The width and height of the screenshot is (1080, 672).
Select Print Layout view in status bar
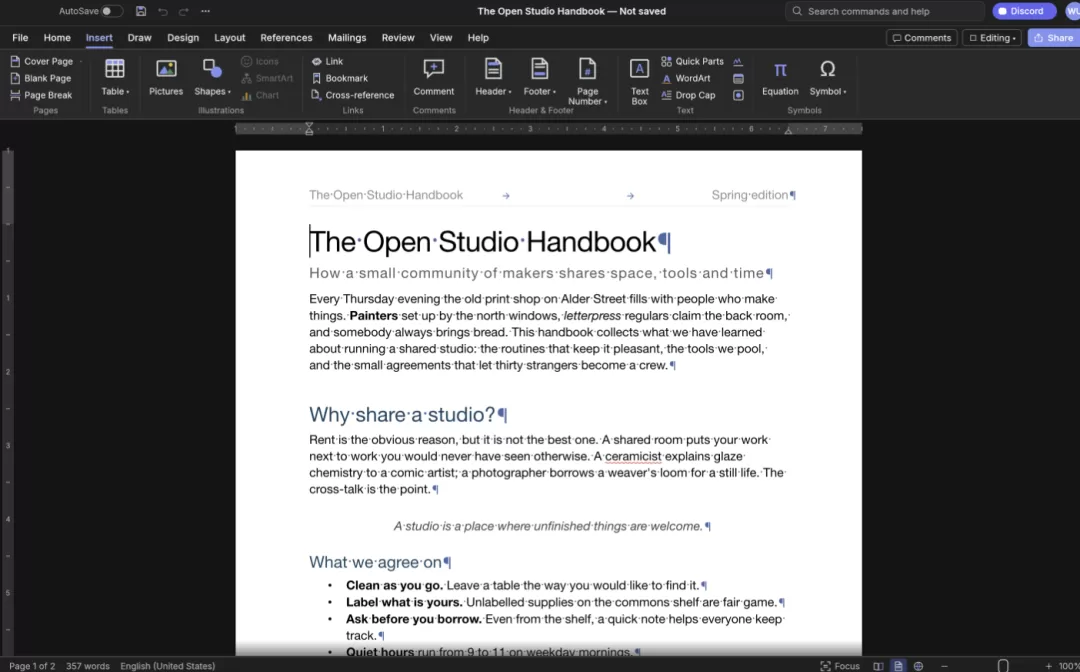click(898, 666)
